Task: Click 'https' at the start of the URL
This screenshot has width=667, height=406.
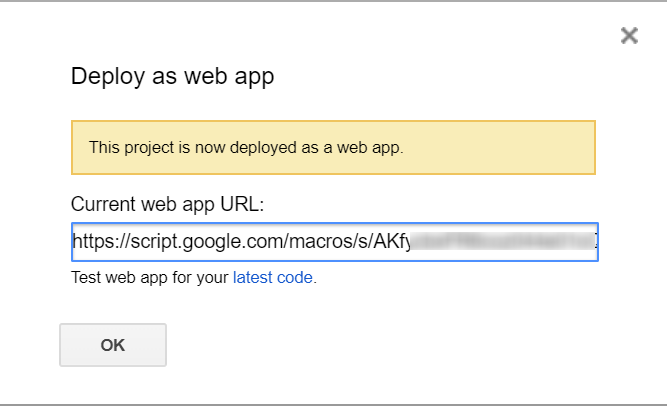Action: [x=95, y=242]
